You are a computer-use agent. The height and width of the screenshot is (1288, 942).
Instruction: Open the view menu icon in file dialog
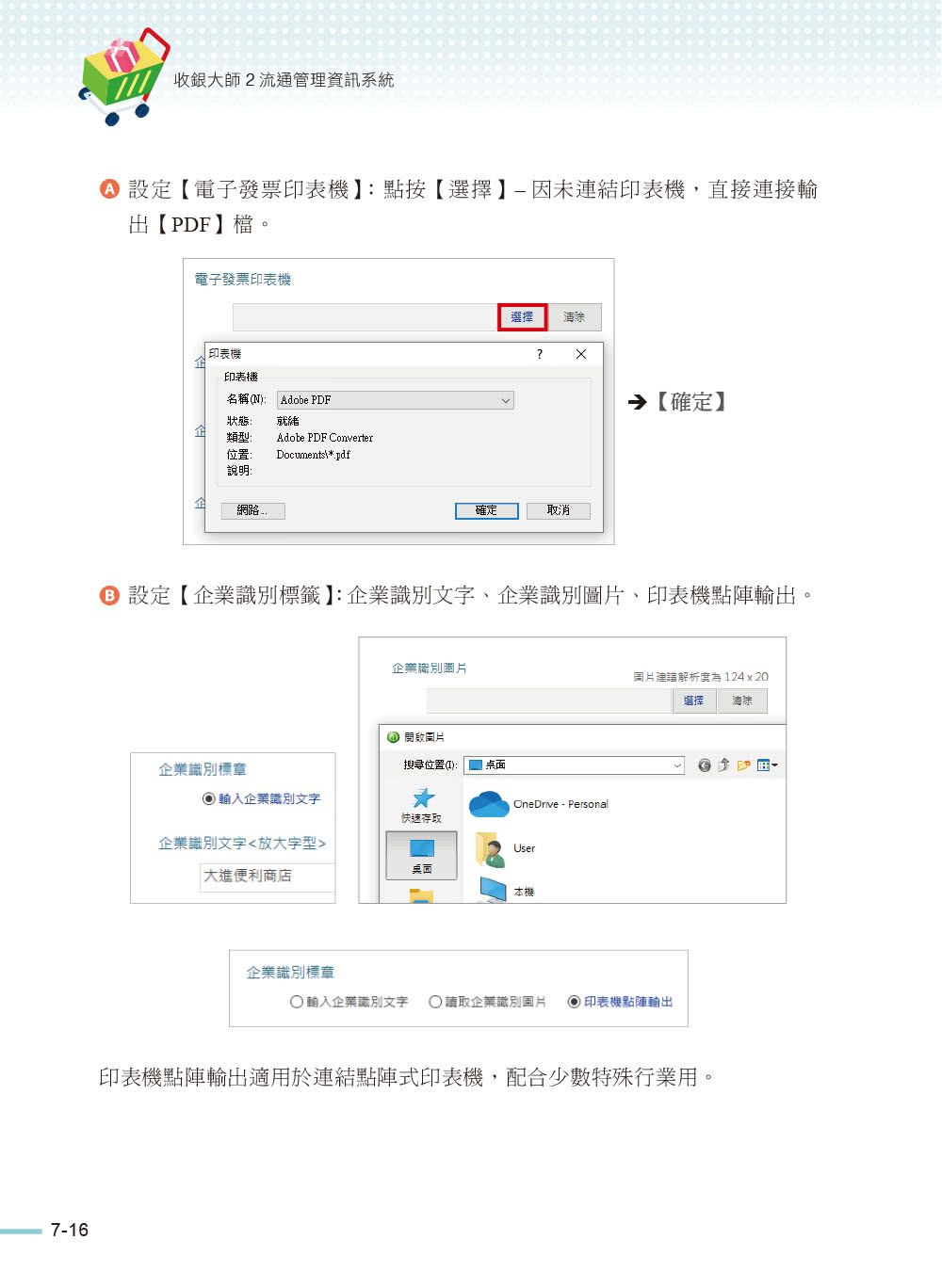pos(767,765)
